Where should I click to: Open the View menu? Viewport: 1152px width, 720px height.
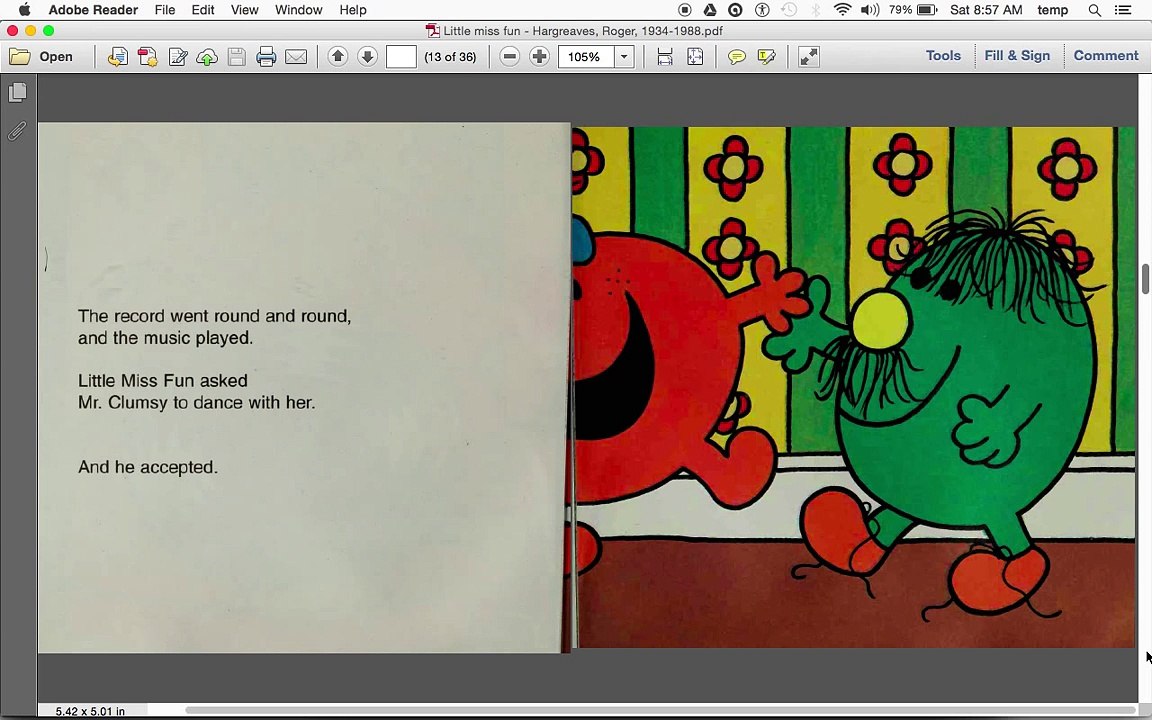[x=245, y=10]
